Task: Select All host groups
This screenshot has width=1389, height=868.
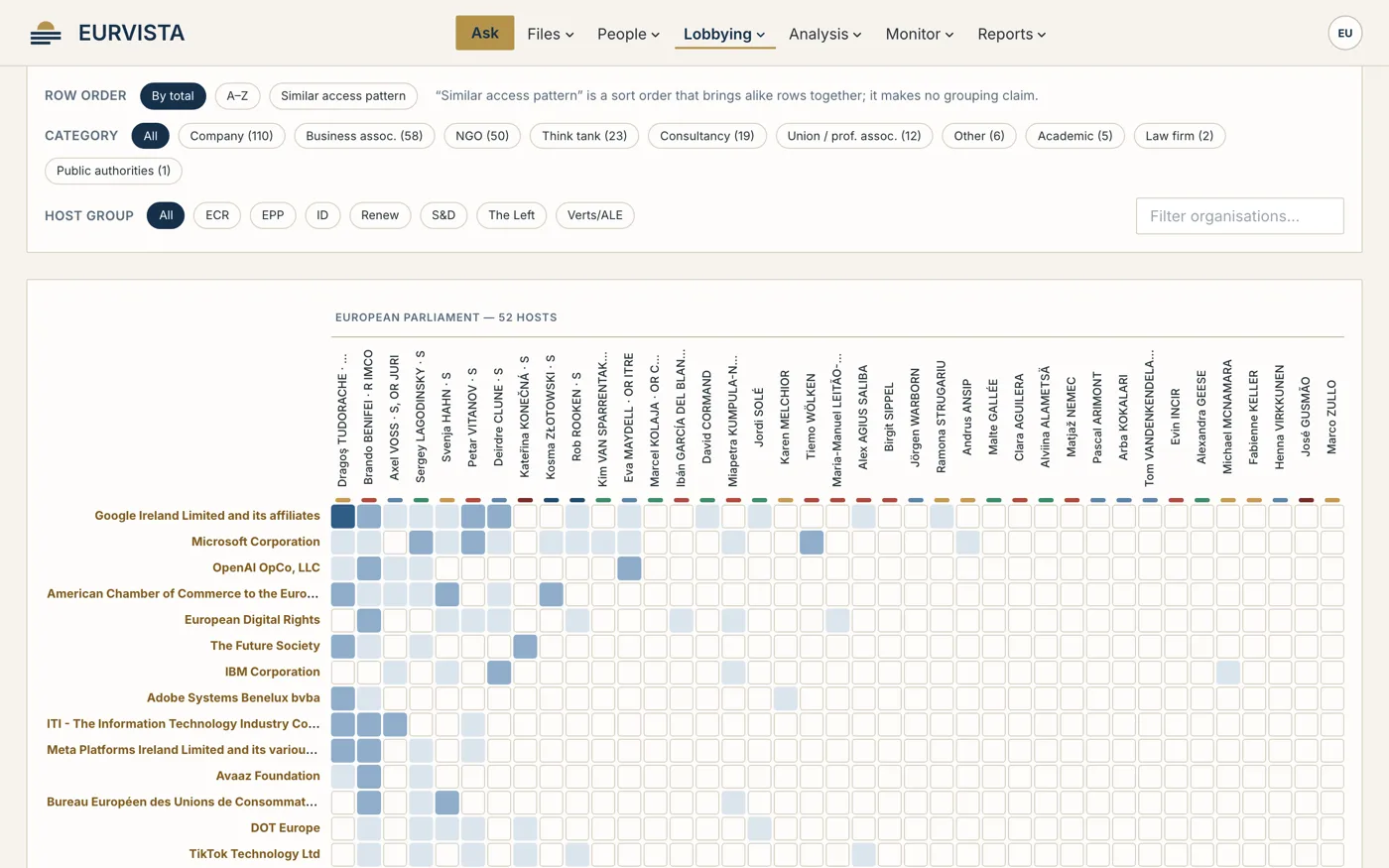Action: coord(166,215)
